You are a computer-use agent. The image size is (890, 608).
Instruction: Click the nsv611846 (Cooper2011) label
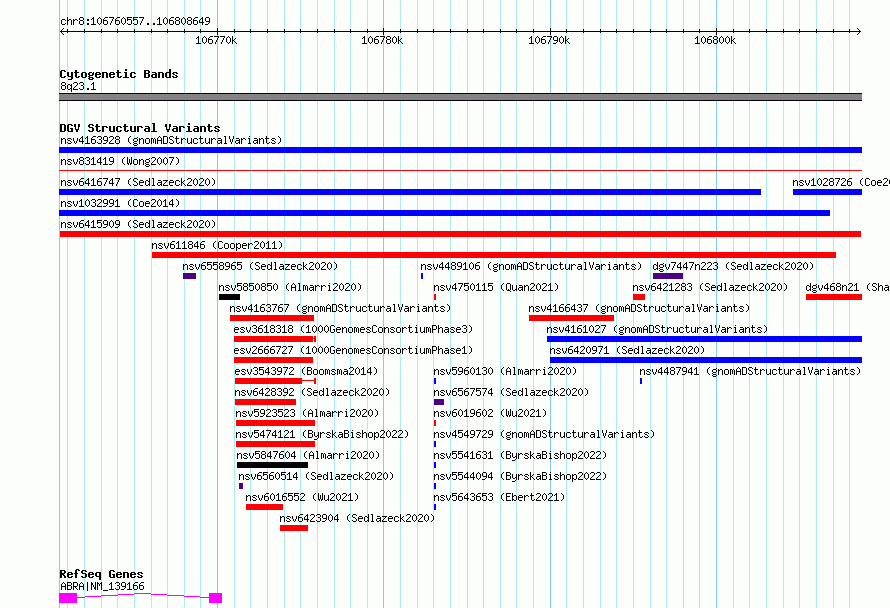217,245
